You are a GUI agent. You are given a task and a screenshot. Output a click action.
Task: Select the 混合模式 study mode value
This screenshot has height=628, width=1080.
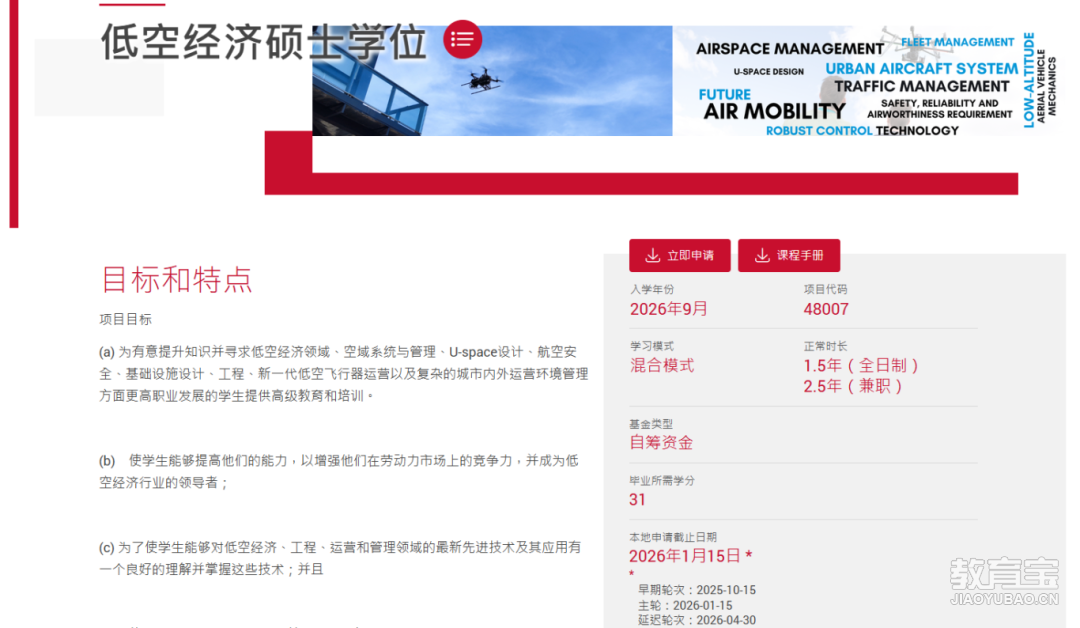(x=661, y=366)
